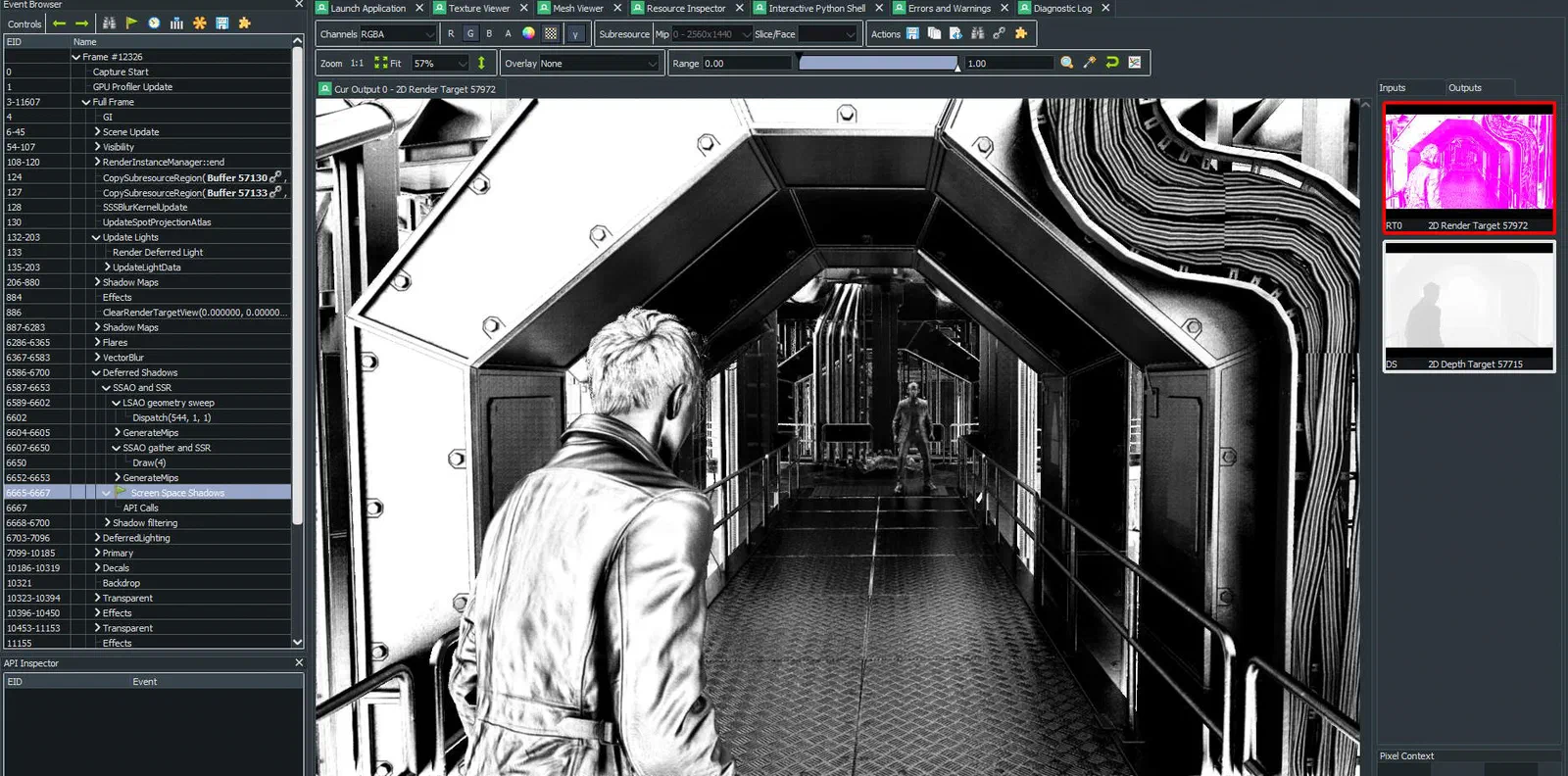Click the puzzle piece icon in Actions toolbar

click(x=1021, y=33)
